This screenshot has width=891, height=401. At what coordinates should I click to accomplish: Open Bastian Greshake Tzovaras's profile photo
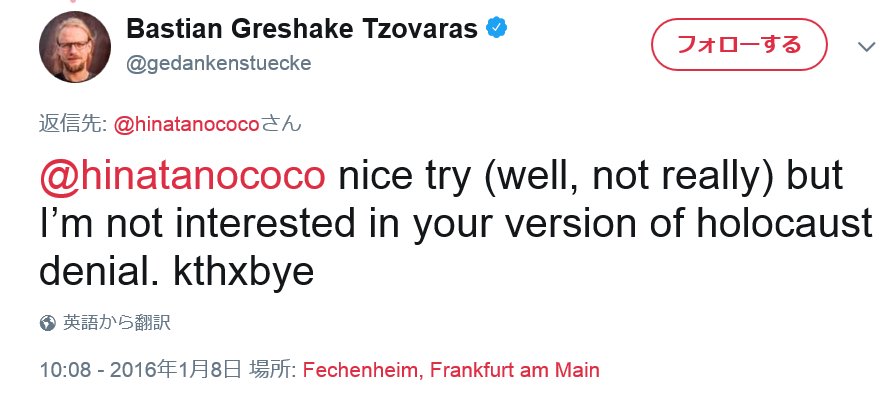[x=75, y=46]
